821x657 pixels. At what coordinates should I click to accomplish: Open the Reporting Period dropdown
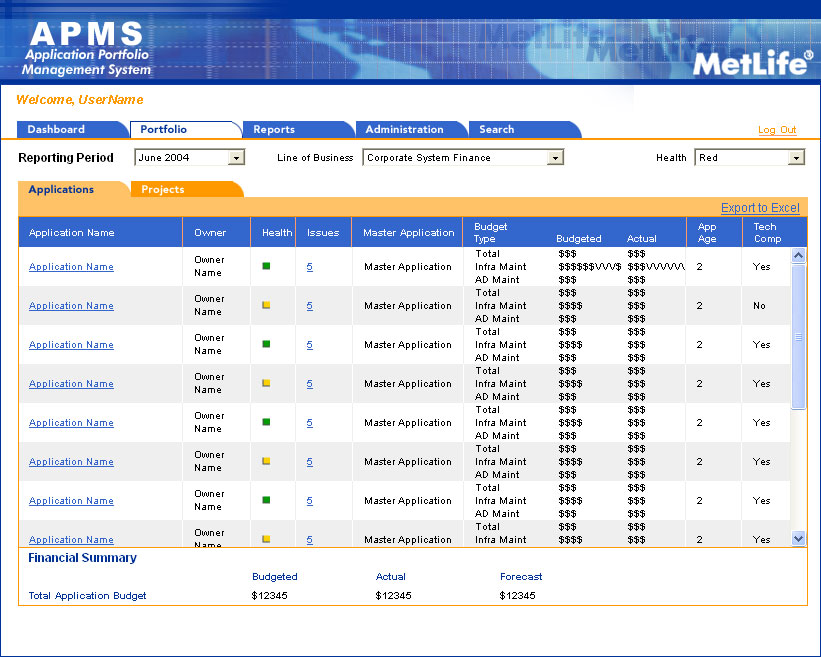coord(190,158)
